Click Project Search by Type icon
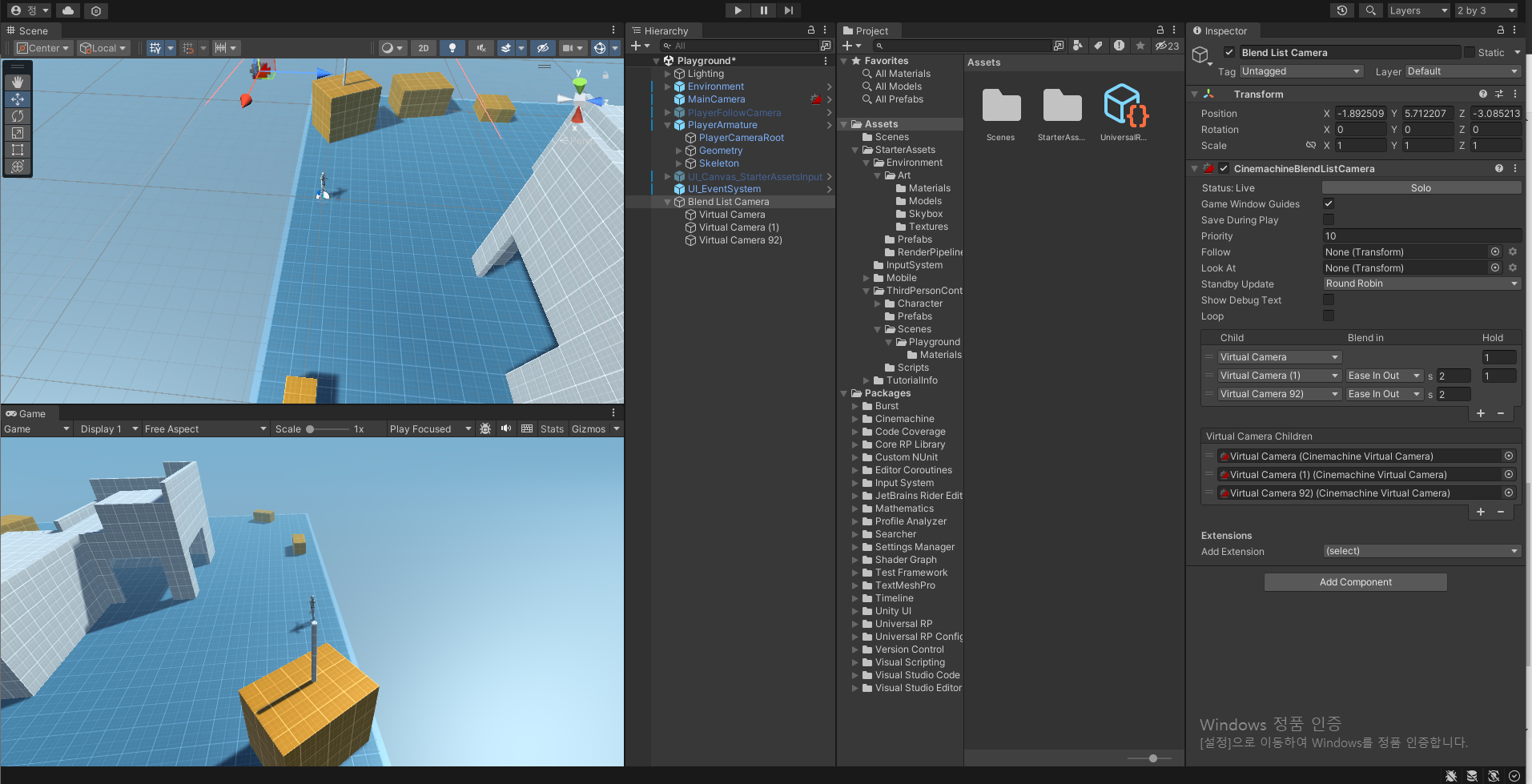This screenshot has width=1532, height=784. 1078,46
